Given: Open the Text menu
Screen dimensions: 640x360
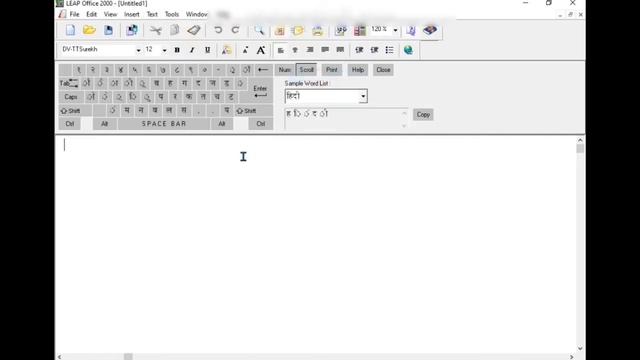Looking at the screenshot, I should [152, 14].
